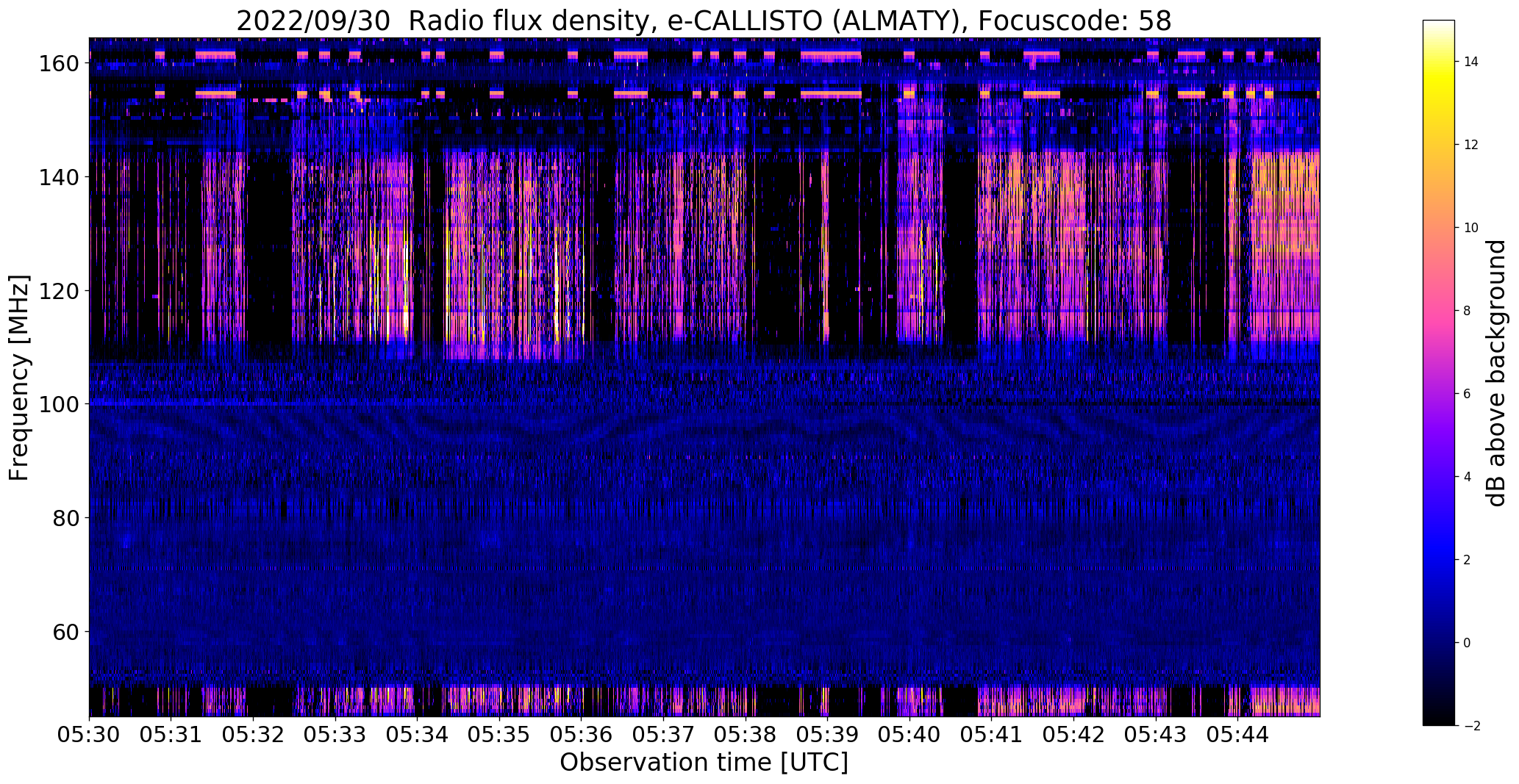This screenshot has height=784, width=1519.
Task: Click the 05:31 time tick label
Action: (171, 735)
